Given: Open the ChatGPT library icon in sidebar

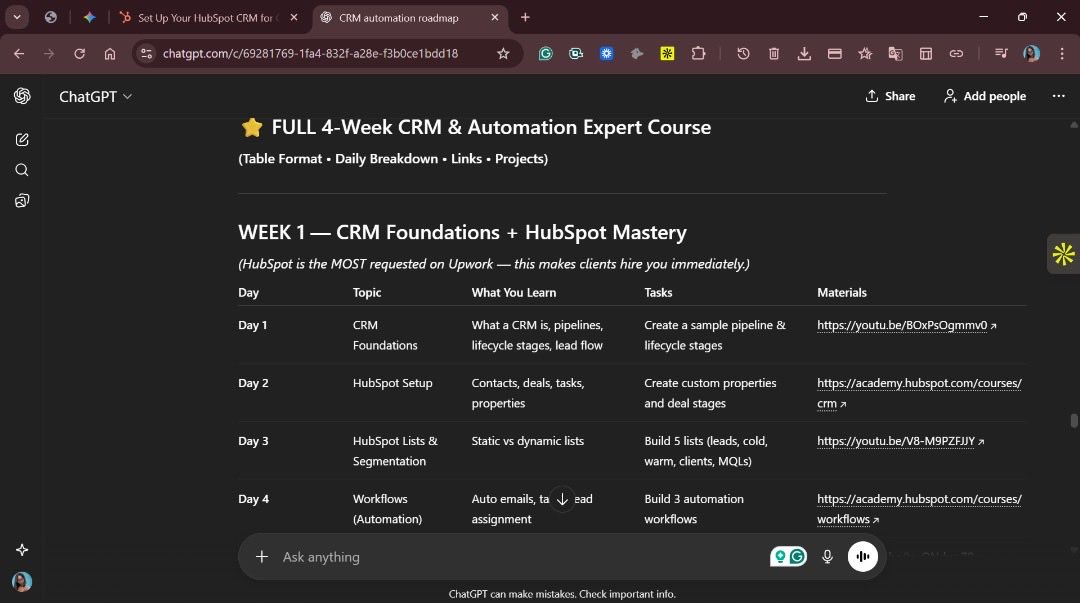Looking at the screenshot, I should coord(22,200).
